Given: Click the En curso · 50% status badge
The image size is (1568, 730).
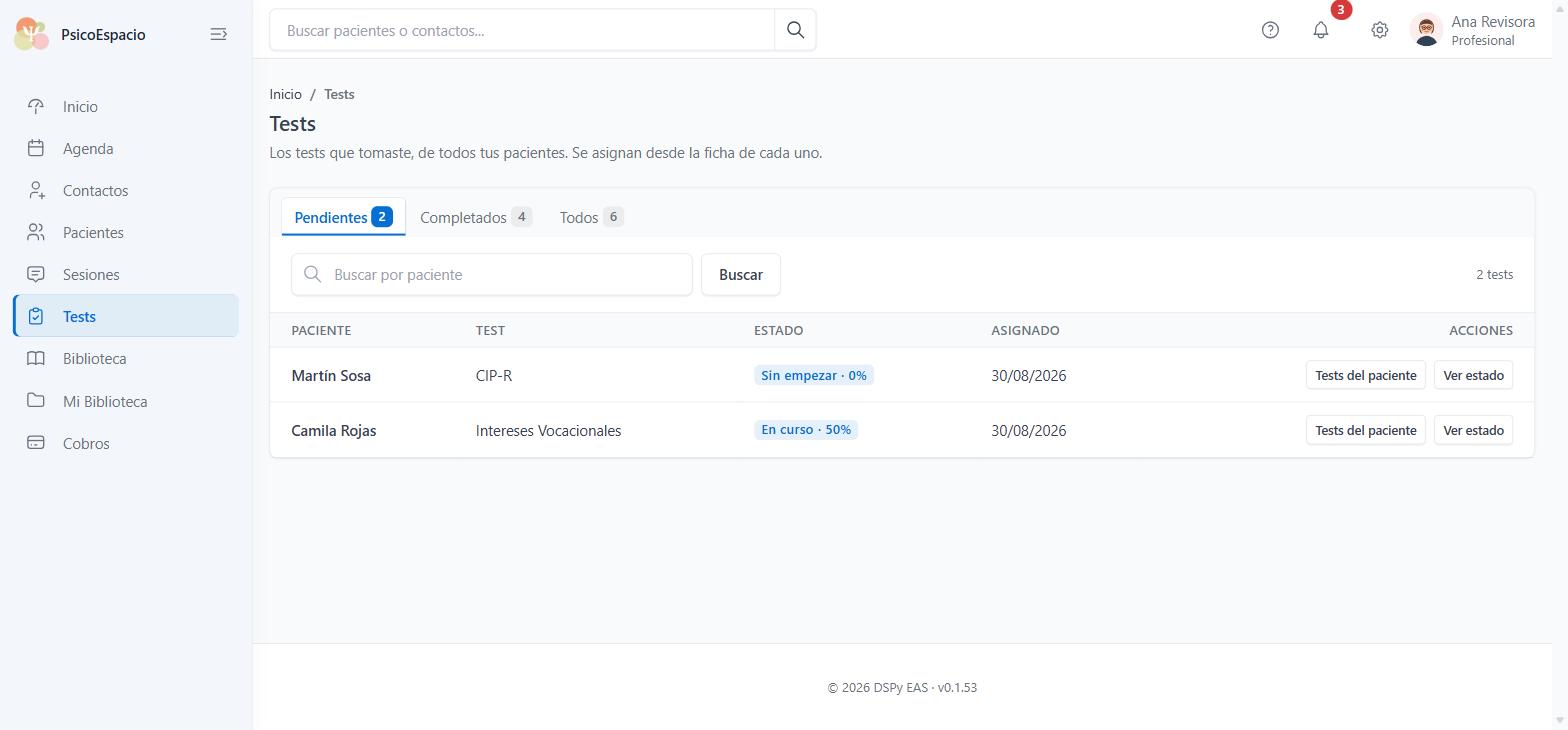Looking at the screenshot, I should click(806, 430).
